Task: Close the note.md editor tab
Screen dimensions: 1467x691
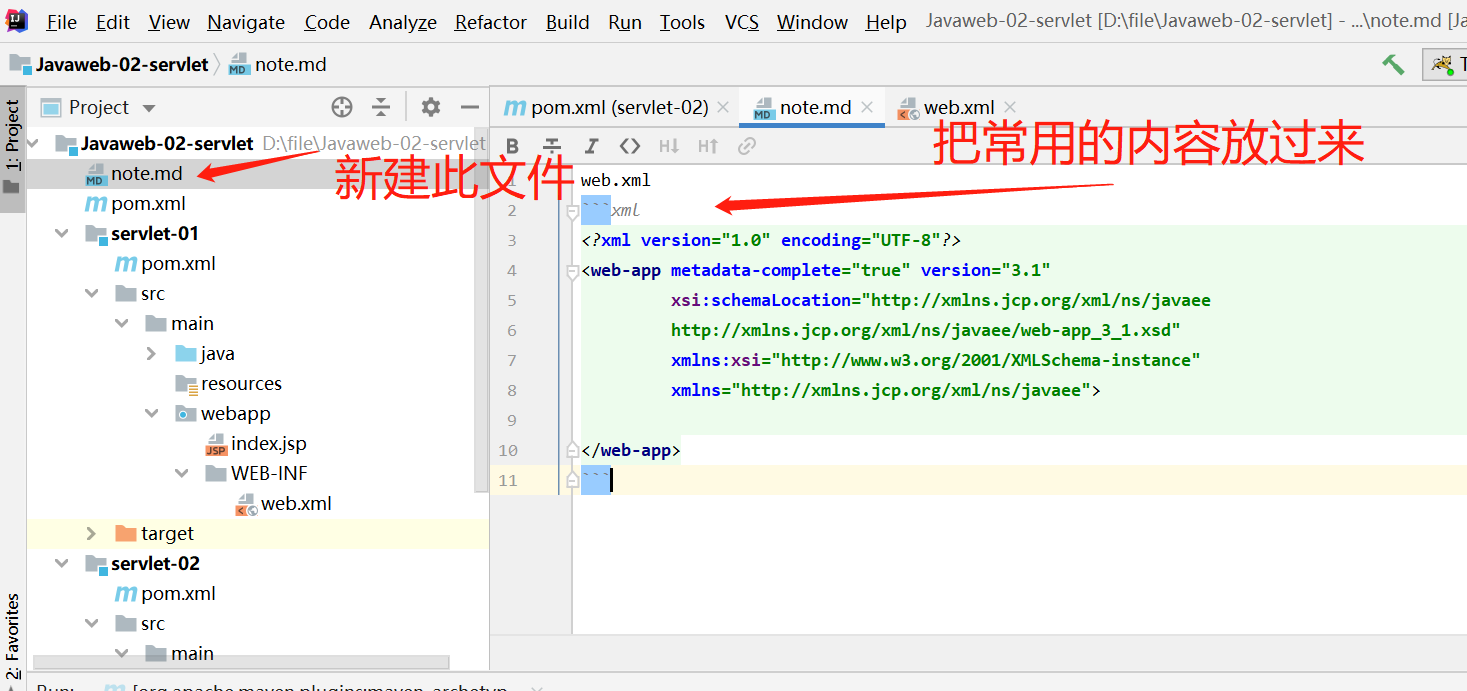Action: coord(867,107)
